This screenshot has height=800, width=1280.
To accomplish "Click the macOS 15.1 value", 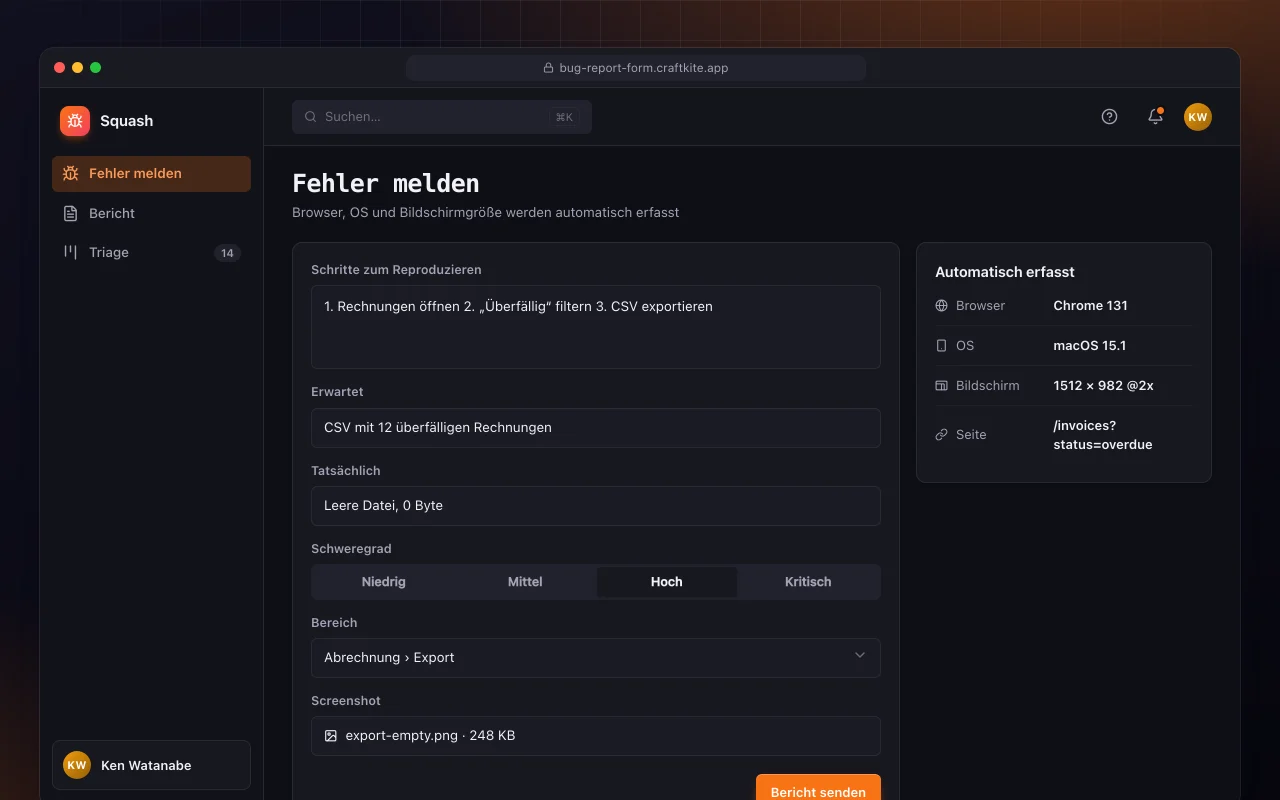I will click(1090, 346).
